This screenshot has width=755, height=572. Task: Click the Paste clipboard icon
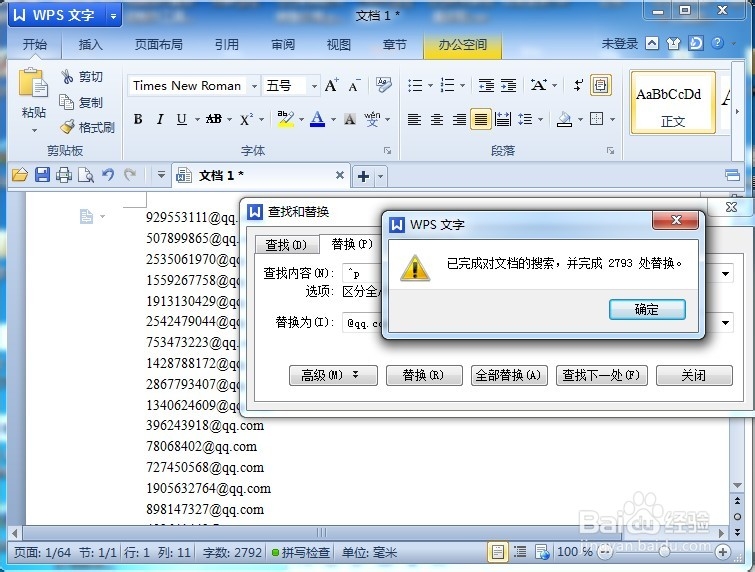[x=33, y=84]
